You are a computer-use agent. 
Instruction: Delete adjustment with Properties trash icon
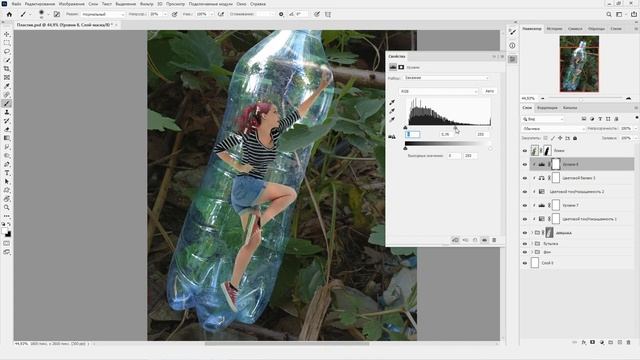(494, 240)
